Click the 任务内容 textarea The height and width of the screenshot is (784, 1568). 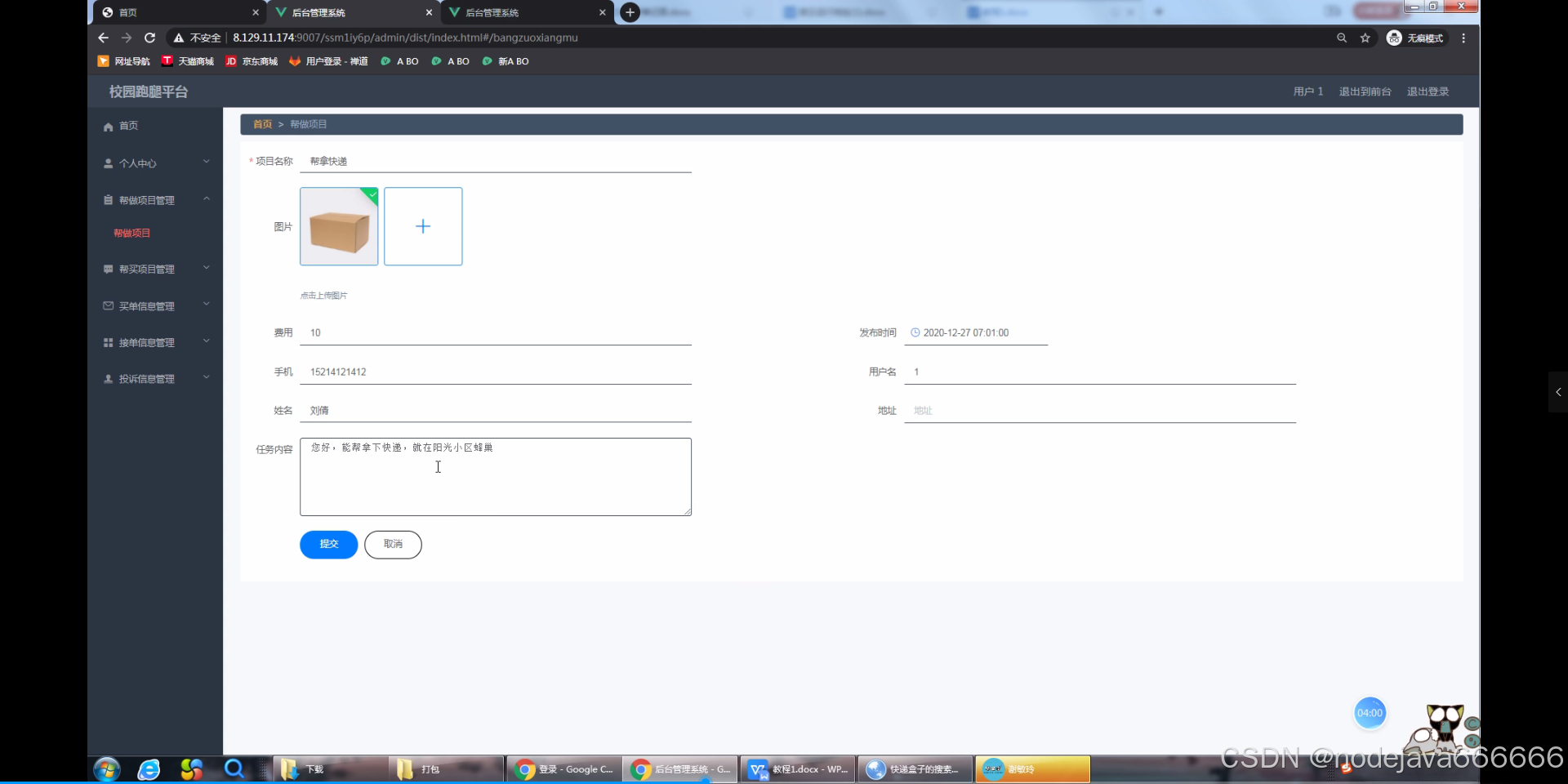coord(496,477)
